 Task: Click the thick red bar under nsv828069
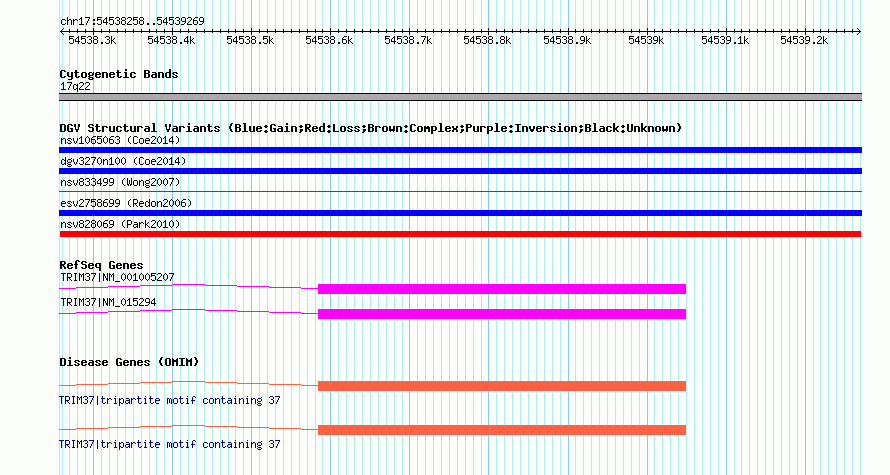coord(460,234)
